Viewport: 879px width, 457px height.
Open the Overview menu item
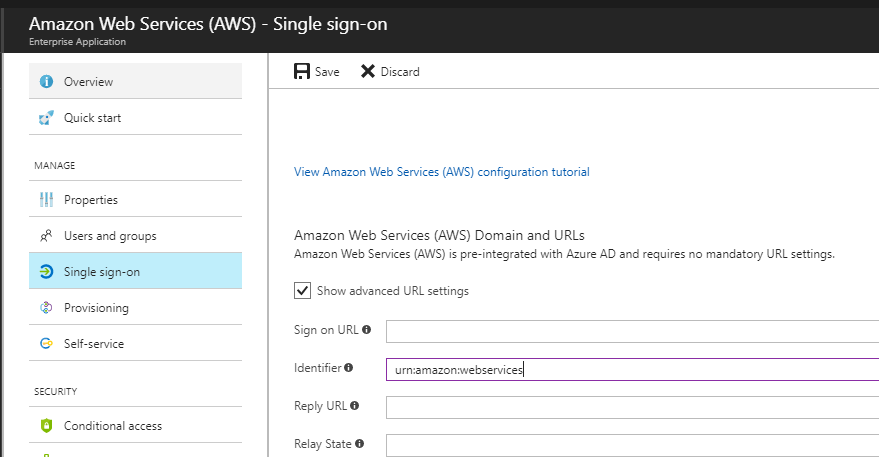136,81
